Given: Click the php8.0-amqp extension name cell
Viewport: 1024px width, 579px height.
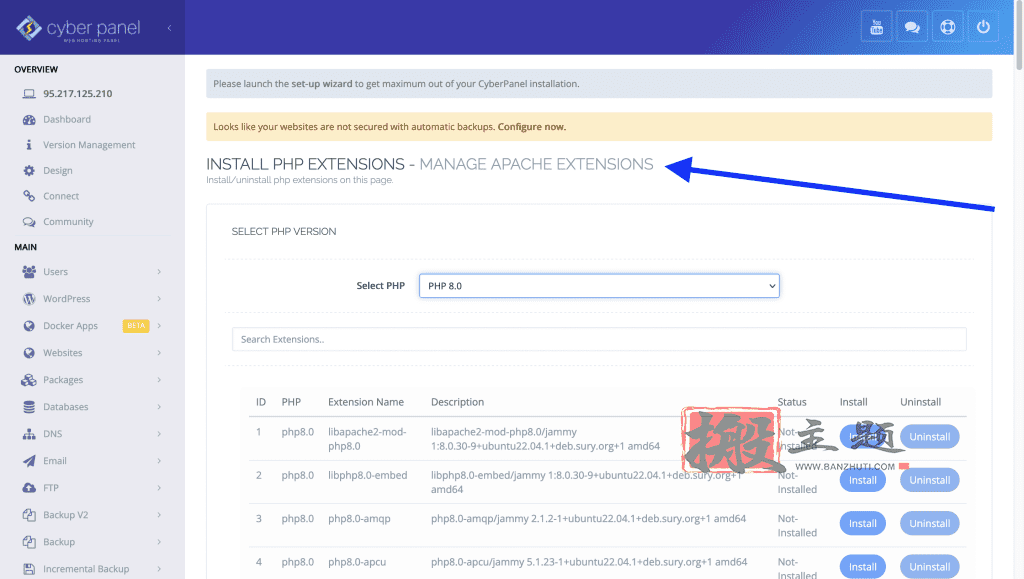Looking at the screenshot, I should tap(359, 519).
